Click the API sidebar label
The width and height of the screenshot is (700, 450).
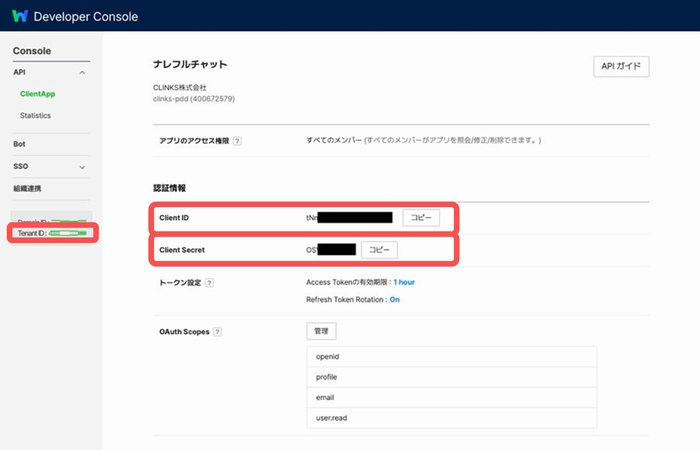[x=19, y=72]
